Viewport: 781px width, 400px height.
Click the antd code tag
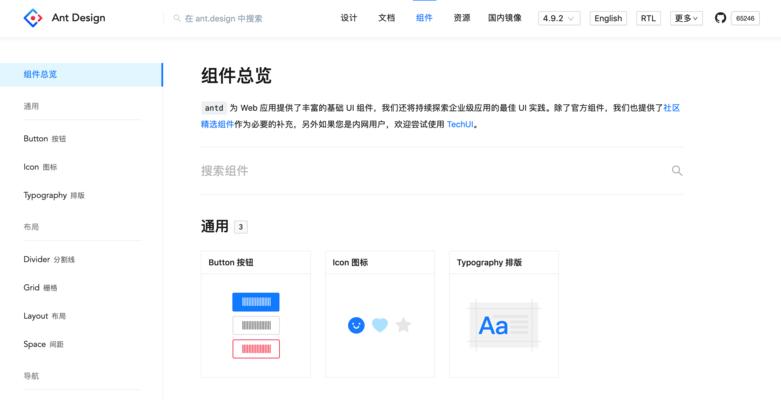pyautogui.click(x=214, y=108)
